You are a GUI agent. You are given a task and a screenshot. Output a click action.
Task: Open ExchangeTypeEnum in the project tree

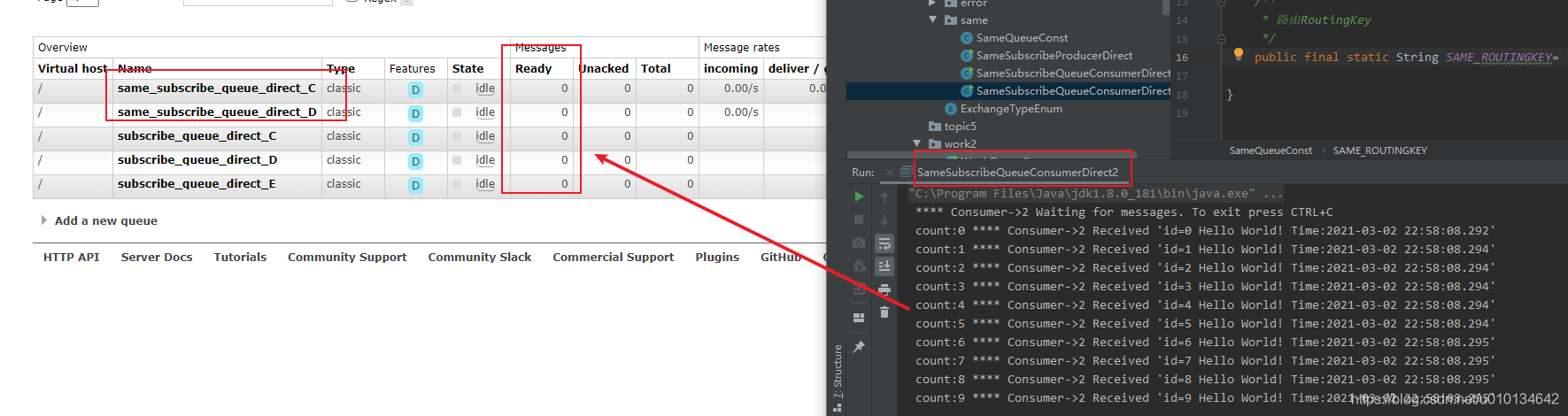(x=1011, y=109)
